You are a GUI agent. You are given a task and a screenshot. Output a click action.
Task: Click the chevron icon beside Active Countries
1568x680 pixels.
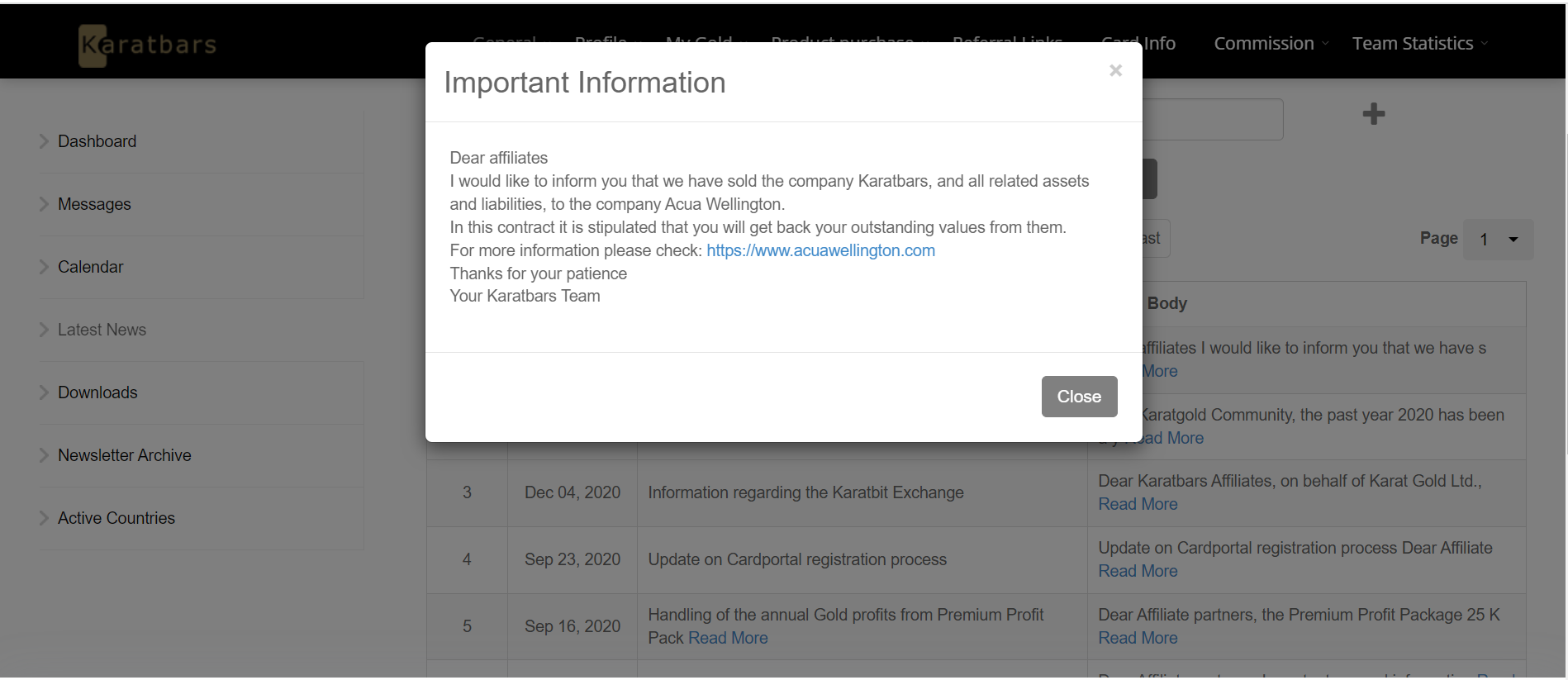tap(44, 518)
